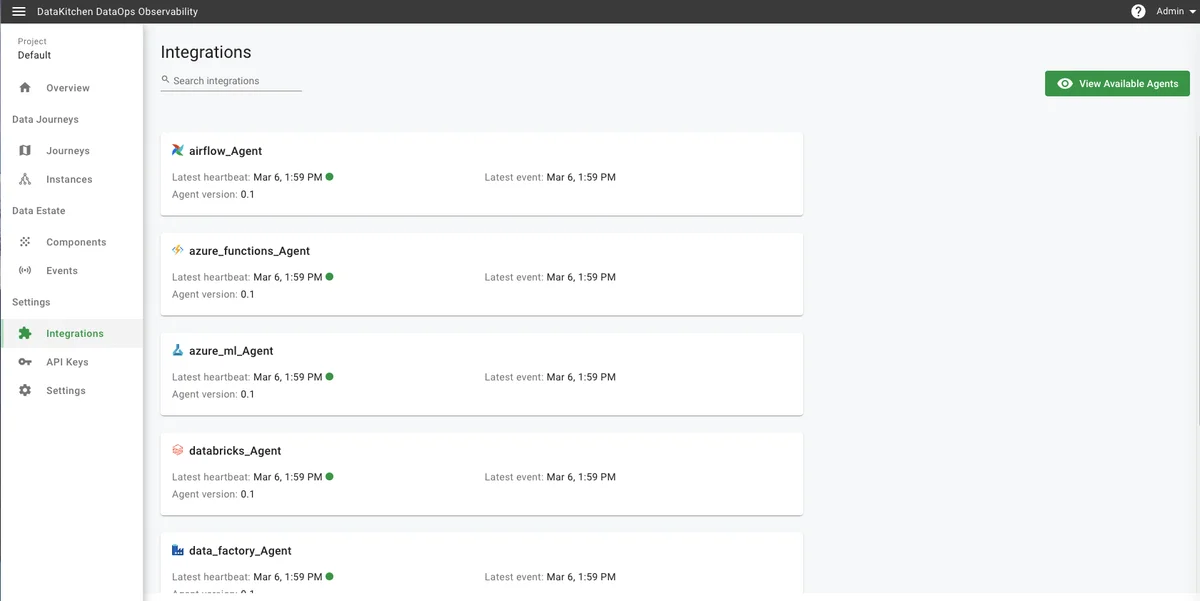Click the databricks_Agent logo icon
Viewport: 1200px width, 601px height.
(x=177, y=451)
